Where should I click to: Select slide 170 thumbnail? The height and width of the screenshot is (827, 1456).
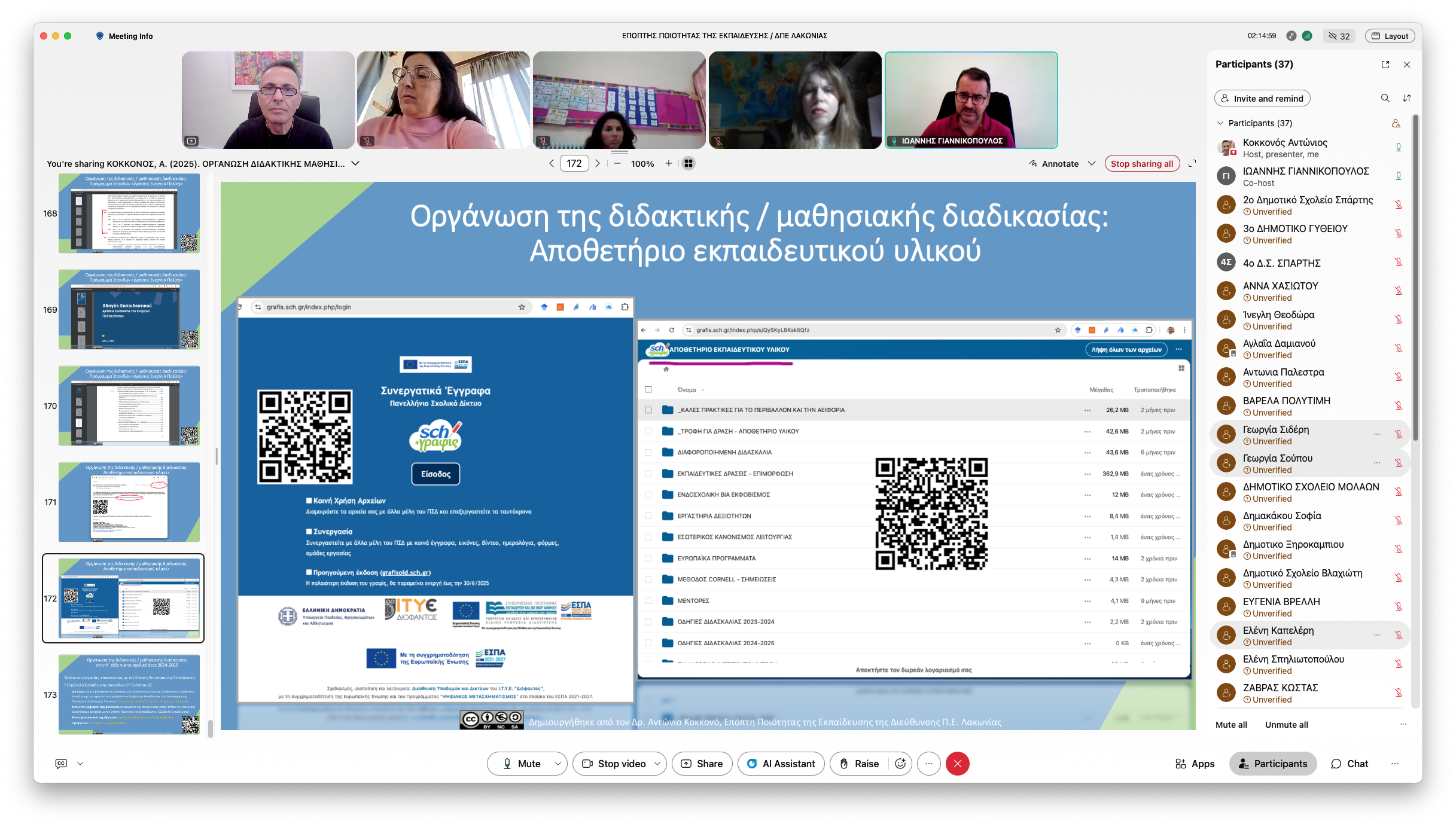coord(129,406)
